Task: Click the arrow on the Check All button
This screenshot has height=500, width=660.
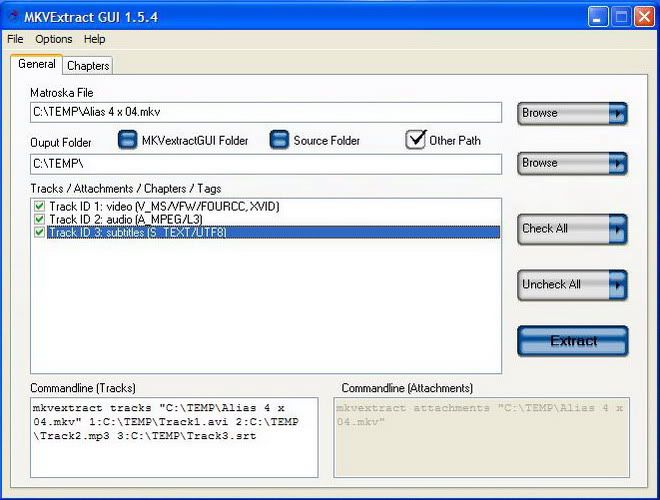Action: point(617,229)
